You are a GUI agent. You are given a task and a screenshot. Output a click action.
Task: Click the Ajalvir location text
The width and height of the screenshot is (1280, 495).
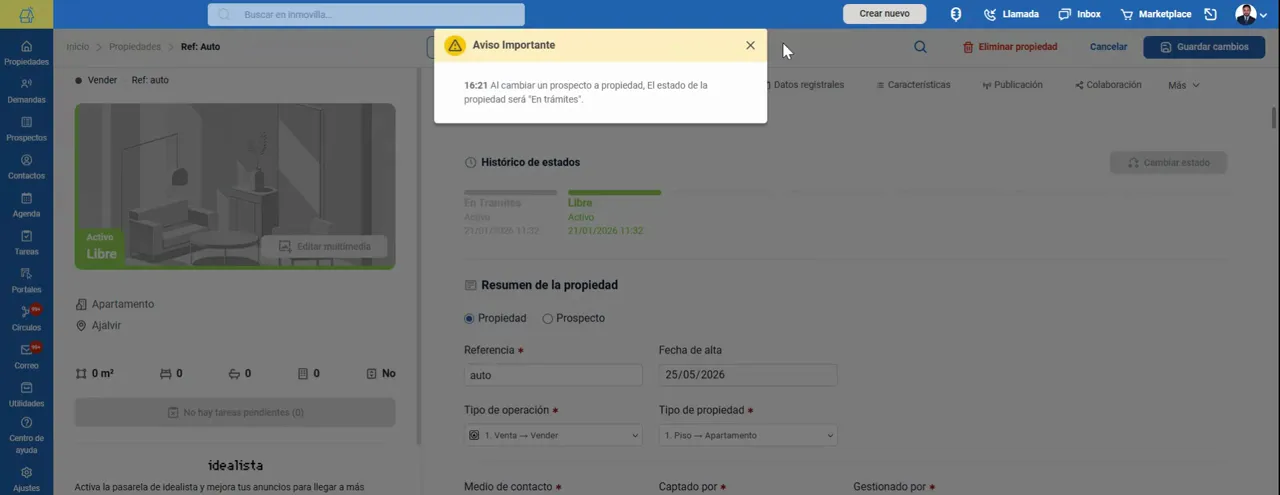click(x=106, y=326)
